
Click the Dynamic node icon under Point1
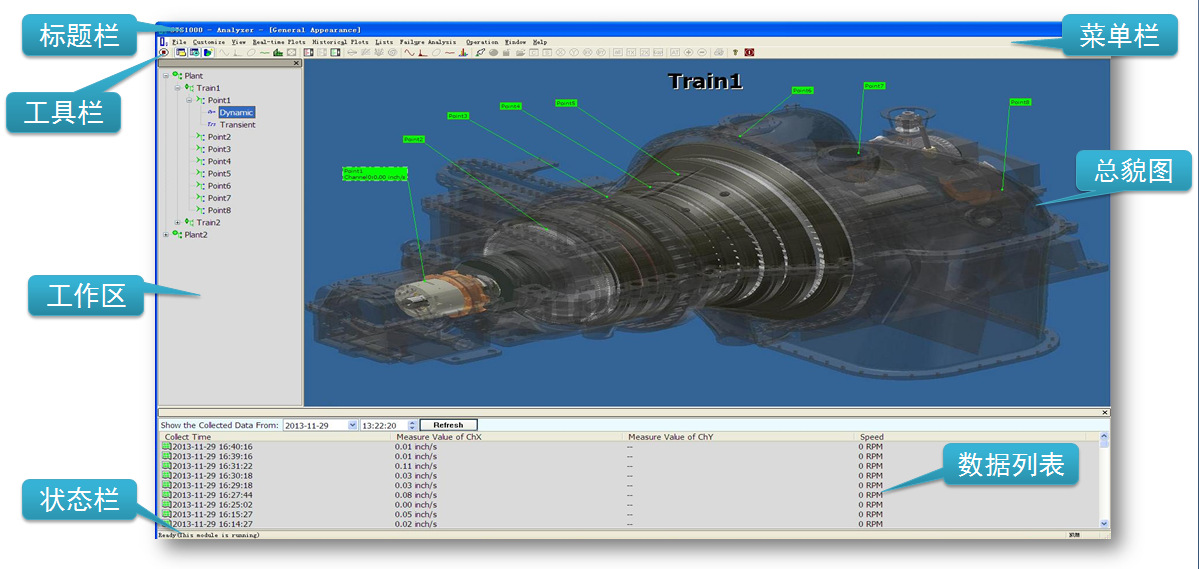coord(212,113)
